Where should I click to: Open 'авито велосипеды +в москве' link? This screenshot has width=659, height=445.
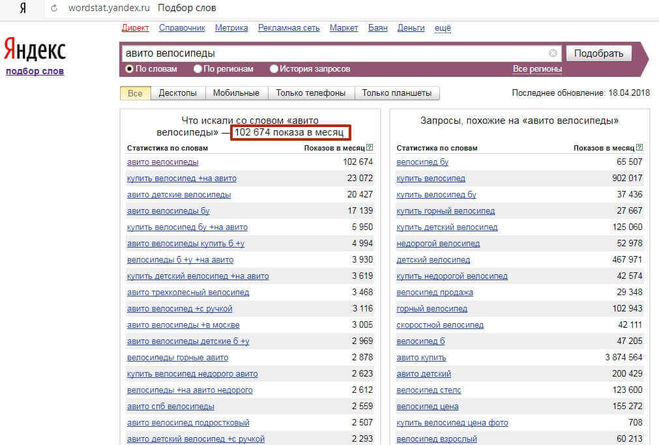point(183,325)
